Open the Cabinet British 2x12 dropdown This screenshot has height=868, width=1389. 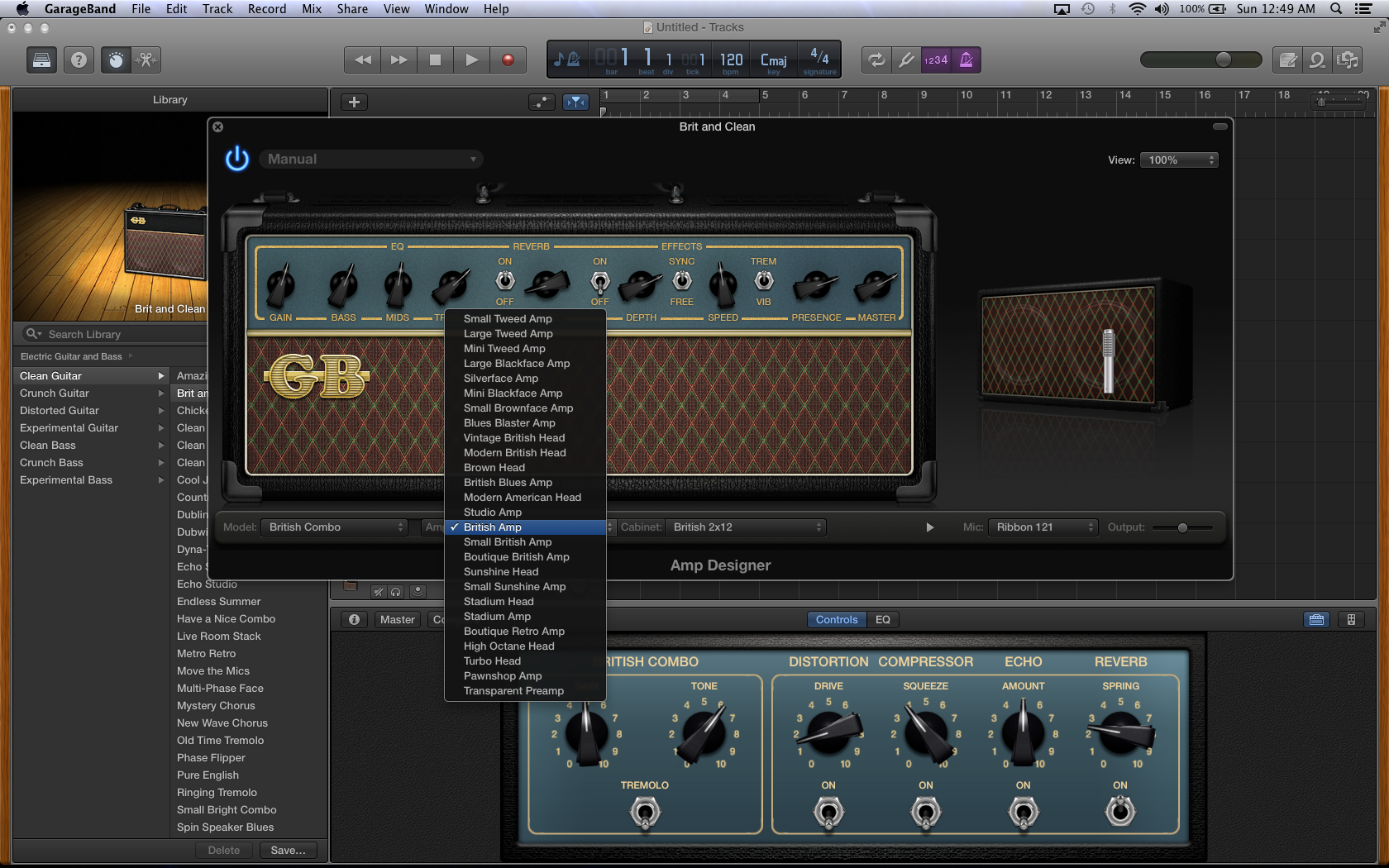tap(746, 527)
